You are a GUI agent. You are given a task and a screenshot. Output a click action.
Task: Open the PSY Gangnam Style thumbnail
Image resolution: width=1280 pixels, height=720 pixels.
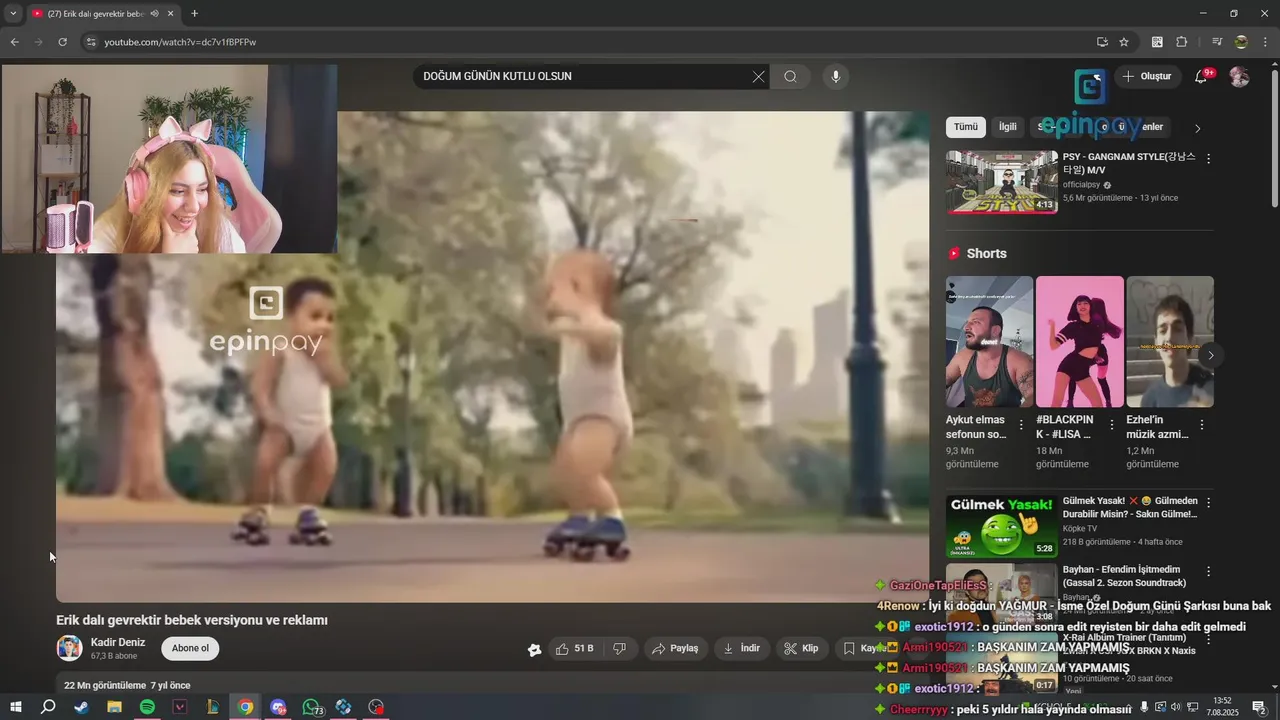pyautogui.click(x=1002, y=182)
